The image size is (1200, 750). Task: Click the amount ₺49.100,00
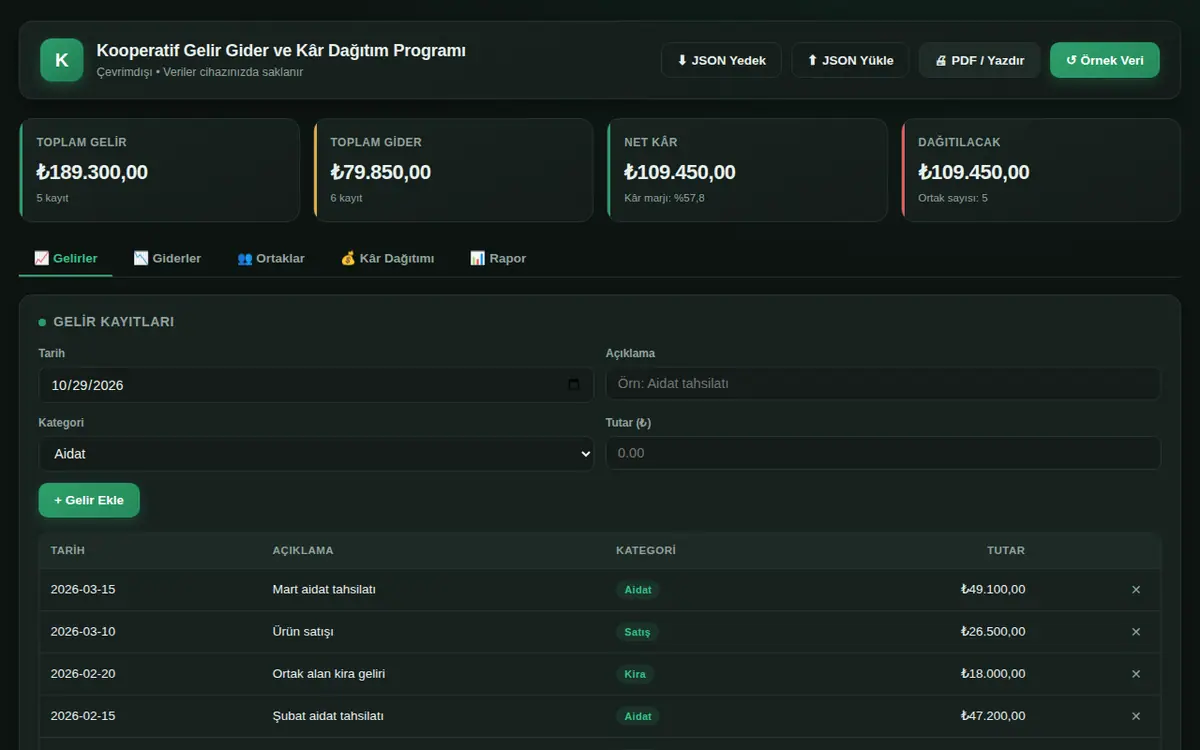pos(993,590)
